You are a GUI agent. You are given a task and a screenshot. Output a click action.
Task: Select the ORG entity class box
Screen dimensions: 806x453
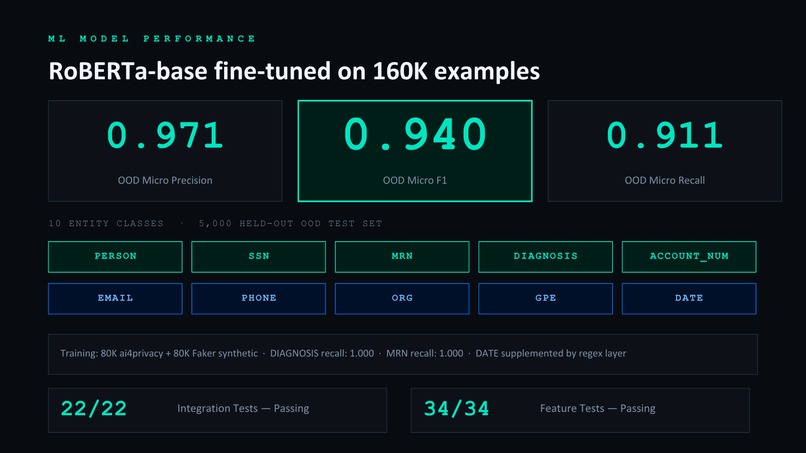[402, 298]
